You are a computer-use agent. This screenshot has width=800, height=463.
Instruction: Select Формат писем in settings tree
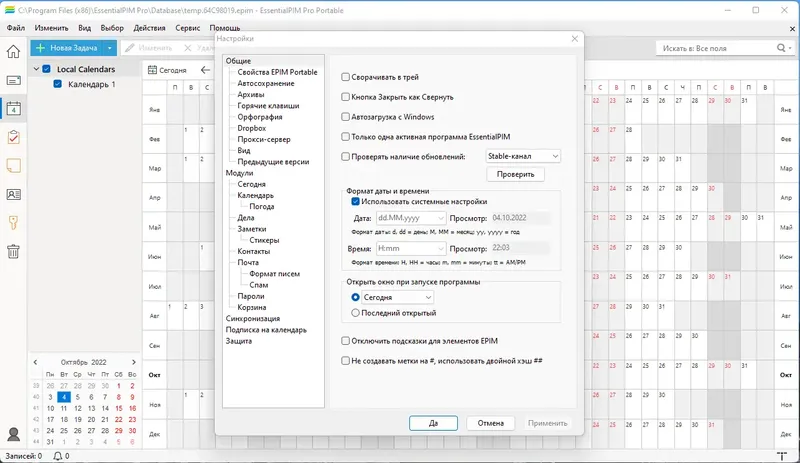pos(274,274)
